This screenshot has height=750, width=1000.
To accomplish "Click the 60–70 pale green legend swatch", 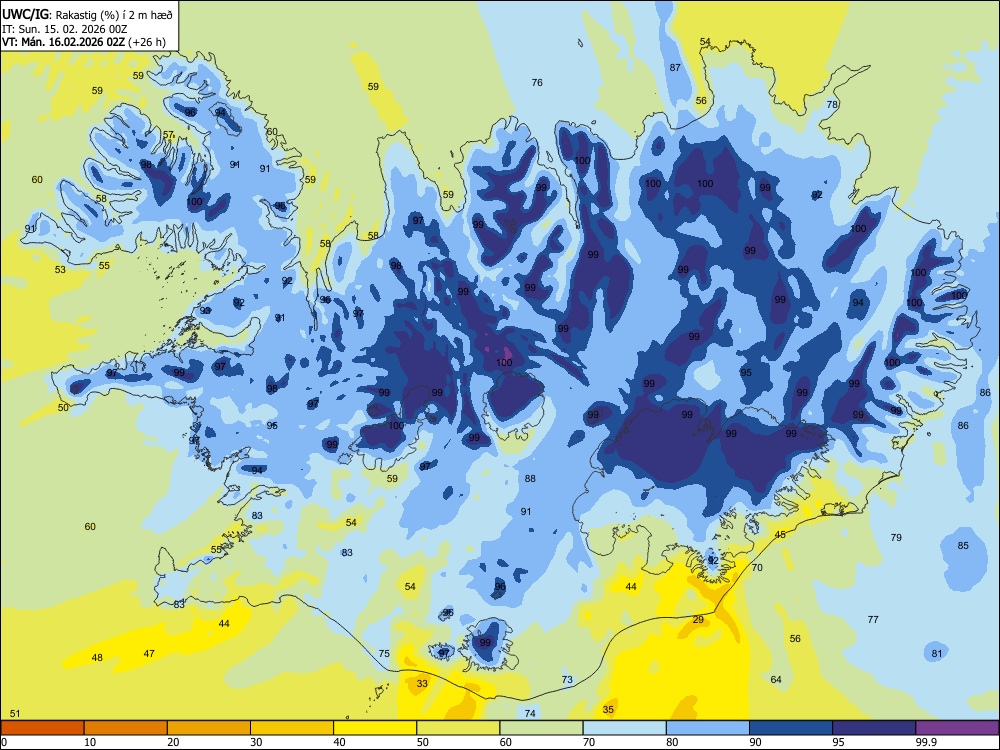I will click(x=541, y=728).
